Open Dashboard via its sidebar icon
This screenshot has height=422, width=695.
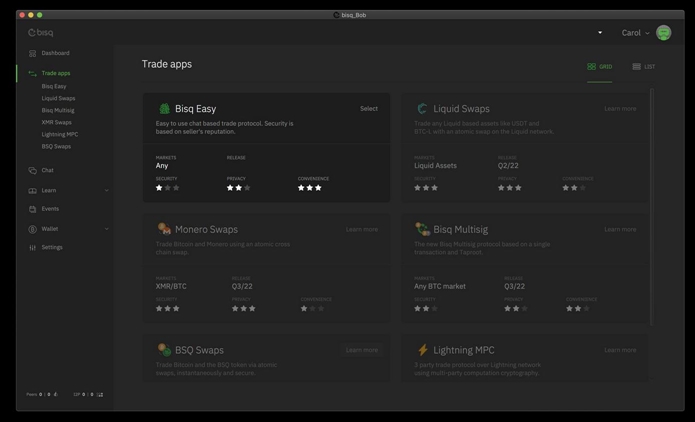click(32, 53)
